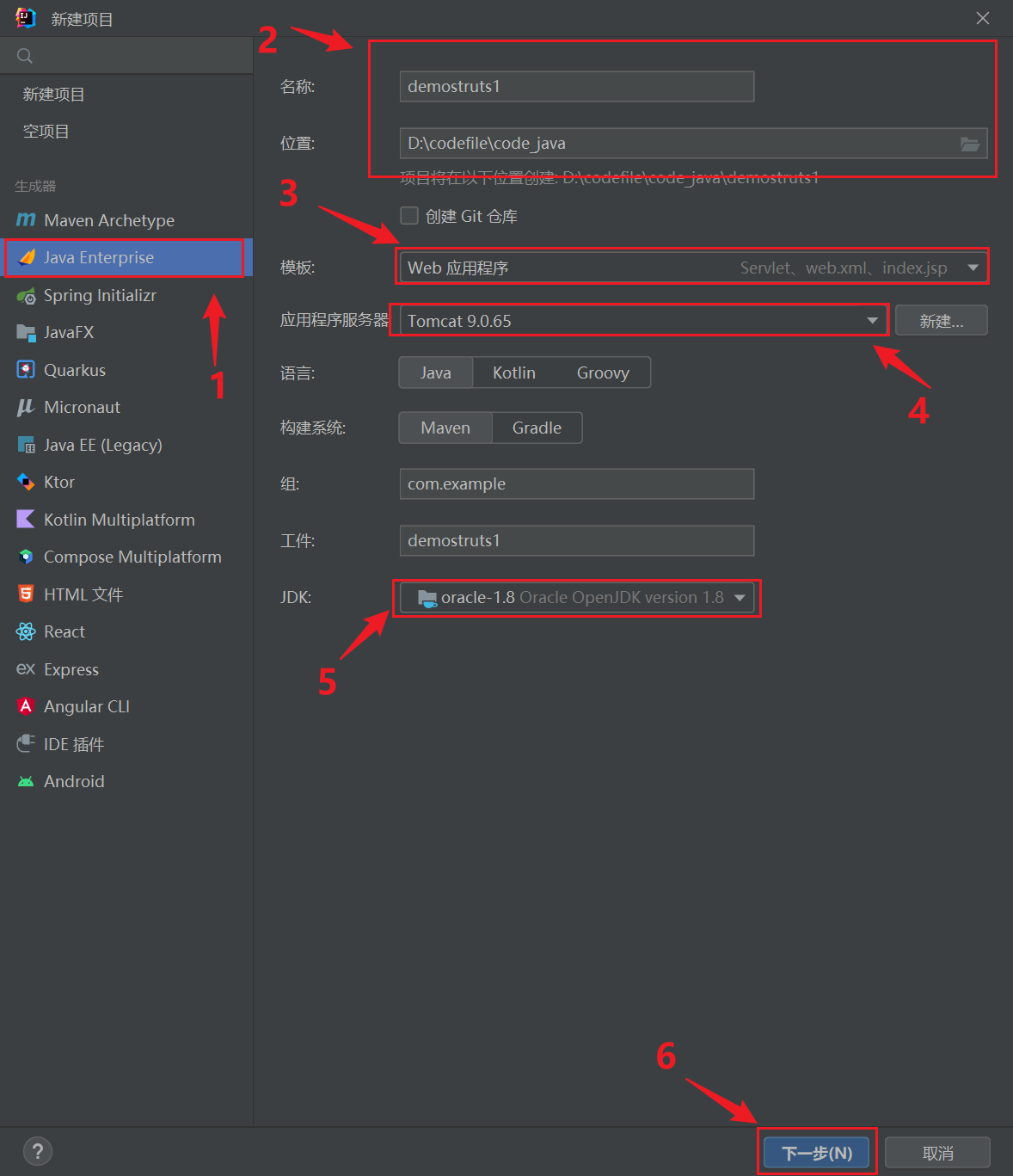This screenshot has height=1176, width=1013.
Task: Select the Micronaut generator
Action: 126,407
